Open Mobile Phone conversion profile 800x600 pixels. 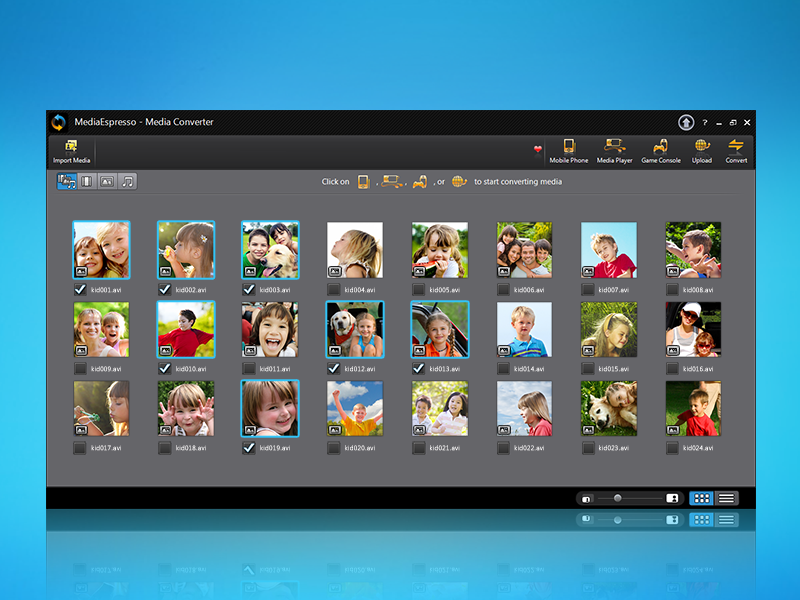[568, 152]
